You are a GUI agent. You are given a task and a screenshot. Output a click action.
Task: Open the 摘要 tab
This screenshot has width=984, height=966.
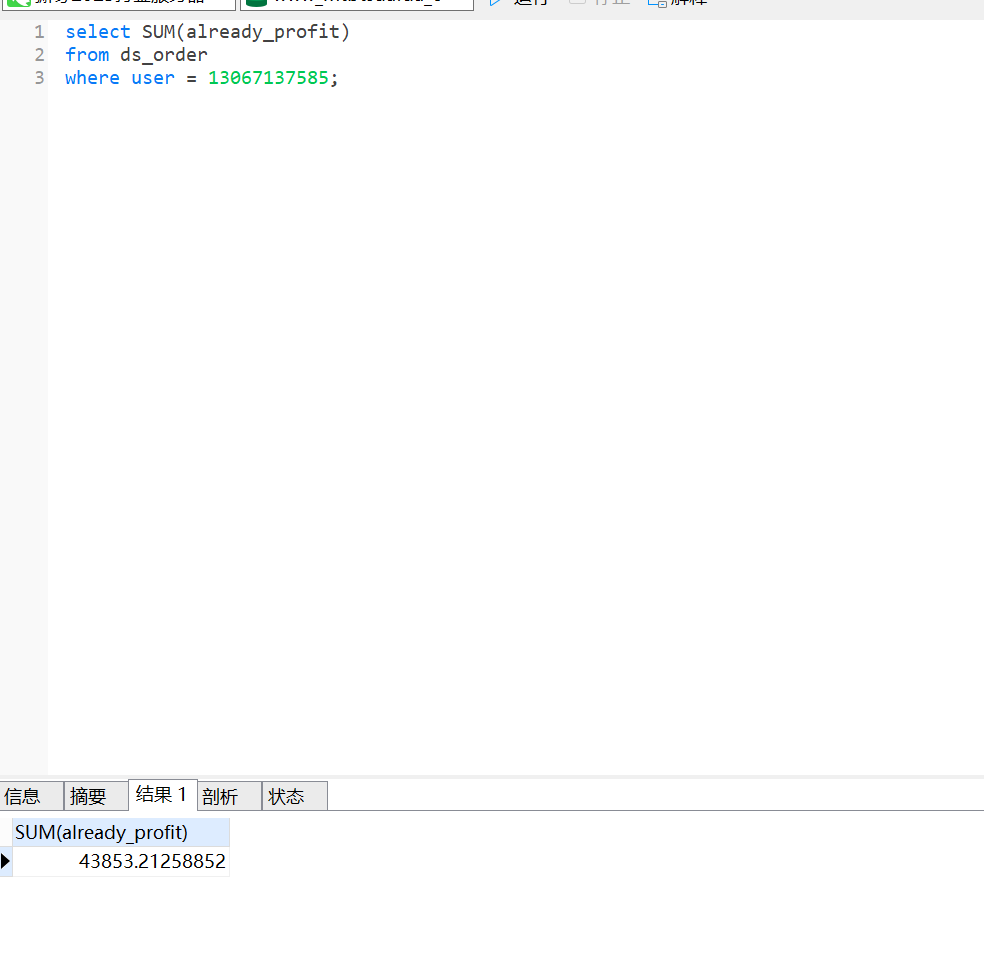point(88,796)
